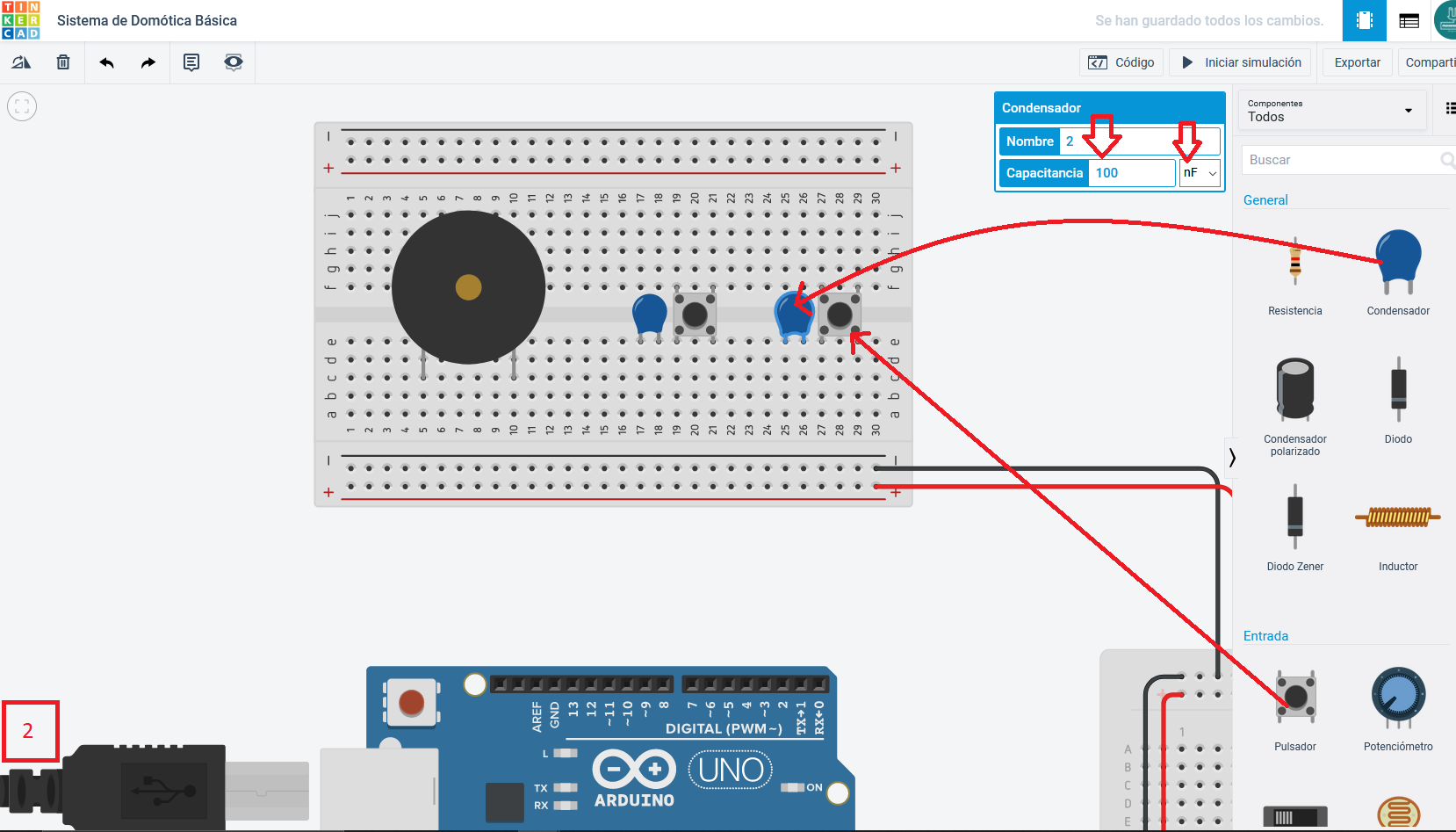Redo the last action

[148, 62]
